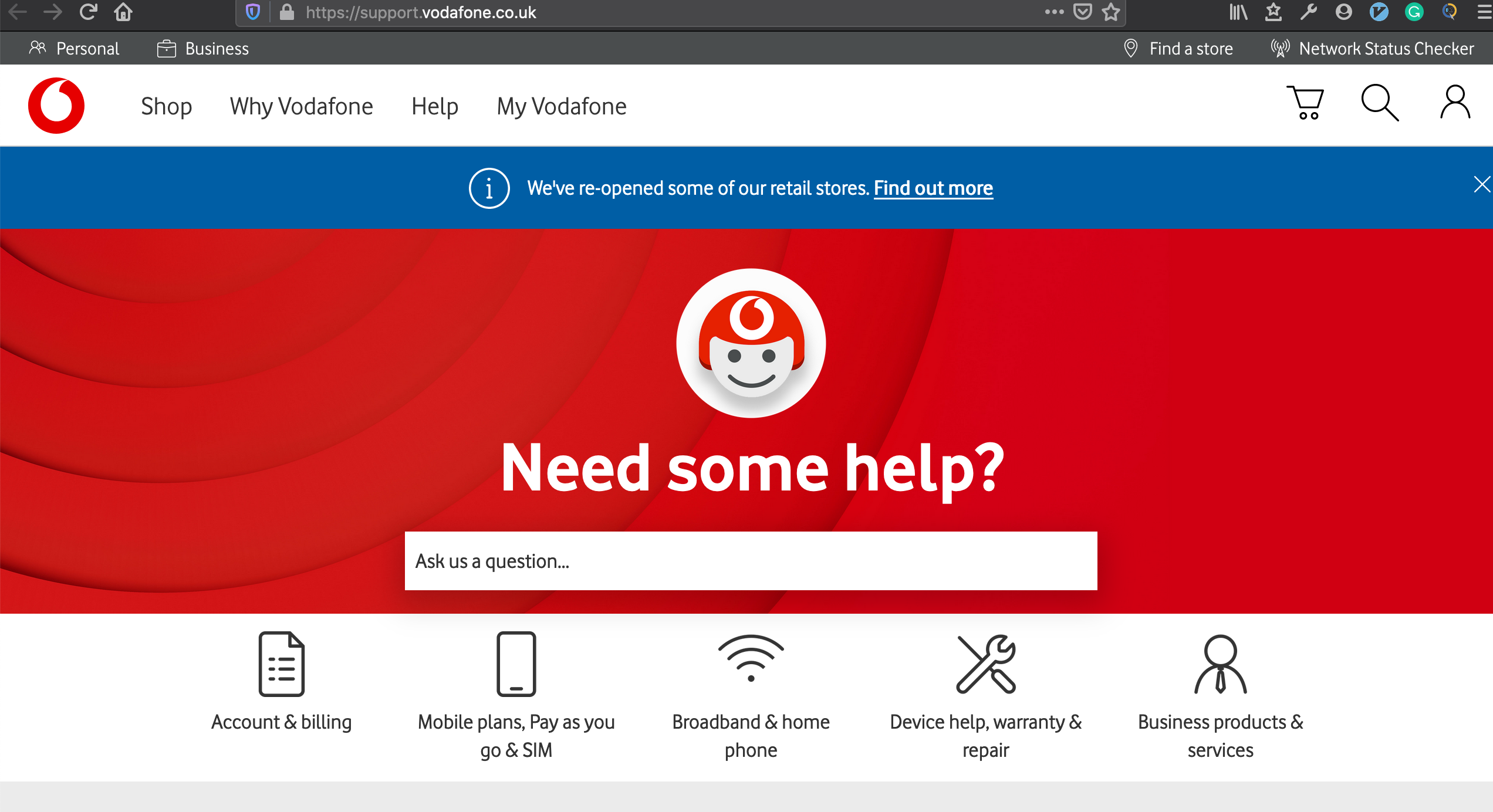Select the Device help, warranty & repair icon
Screen dimensions: 1493x812
[x=985, y=664]
